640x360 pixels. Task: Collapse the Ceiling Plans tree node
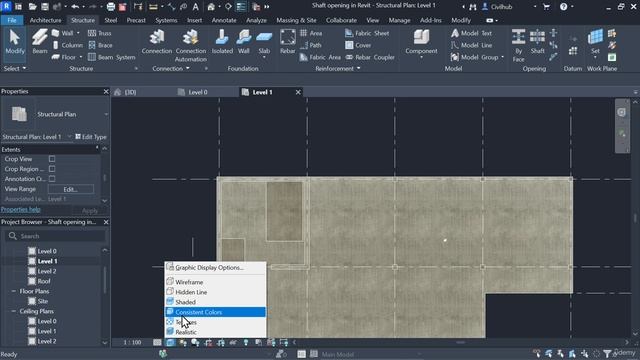pyautogui.click(x=14, y=311)
